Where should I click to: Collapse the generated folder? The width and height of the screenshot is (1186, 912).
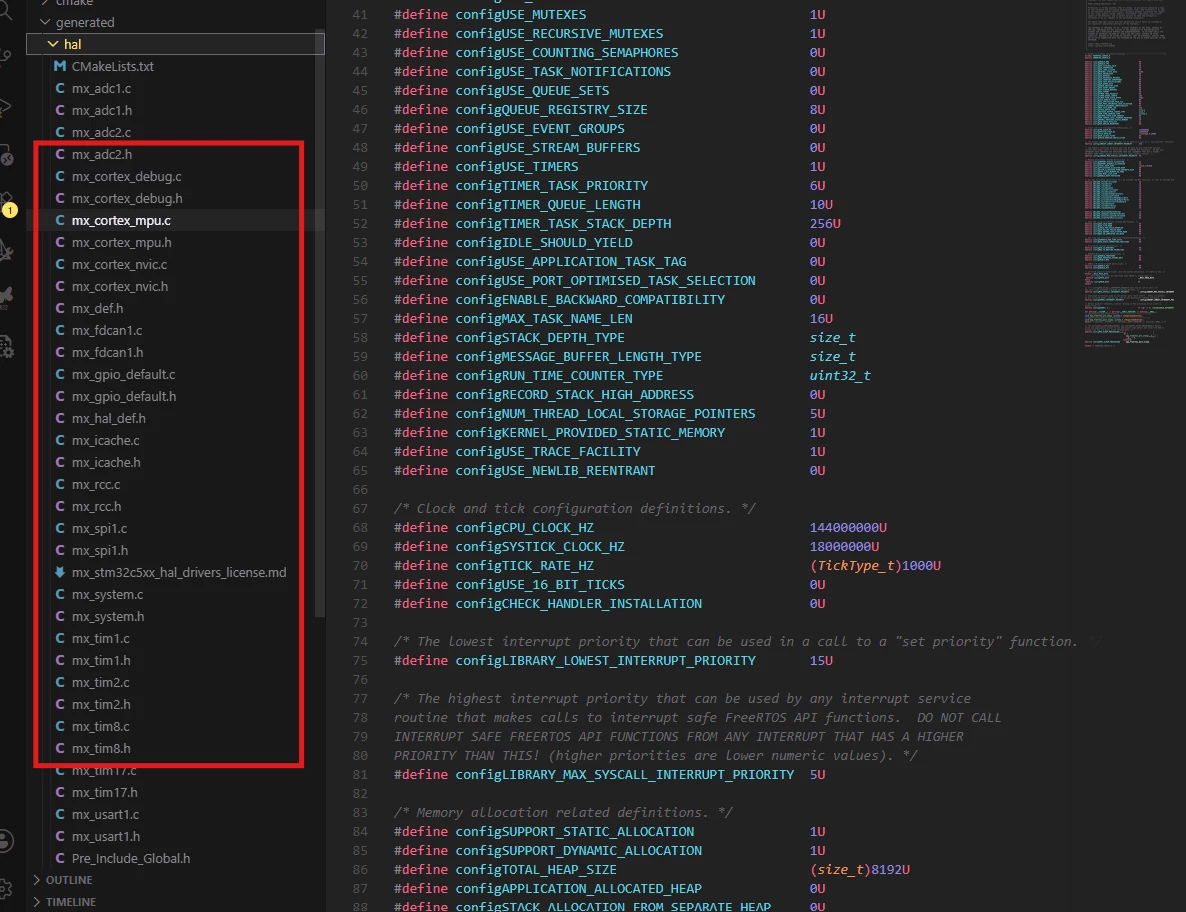(x=45, y=23)
